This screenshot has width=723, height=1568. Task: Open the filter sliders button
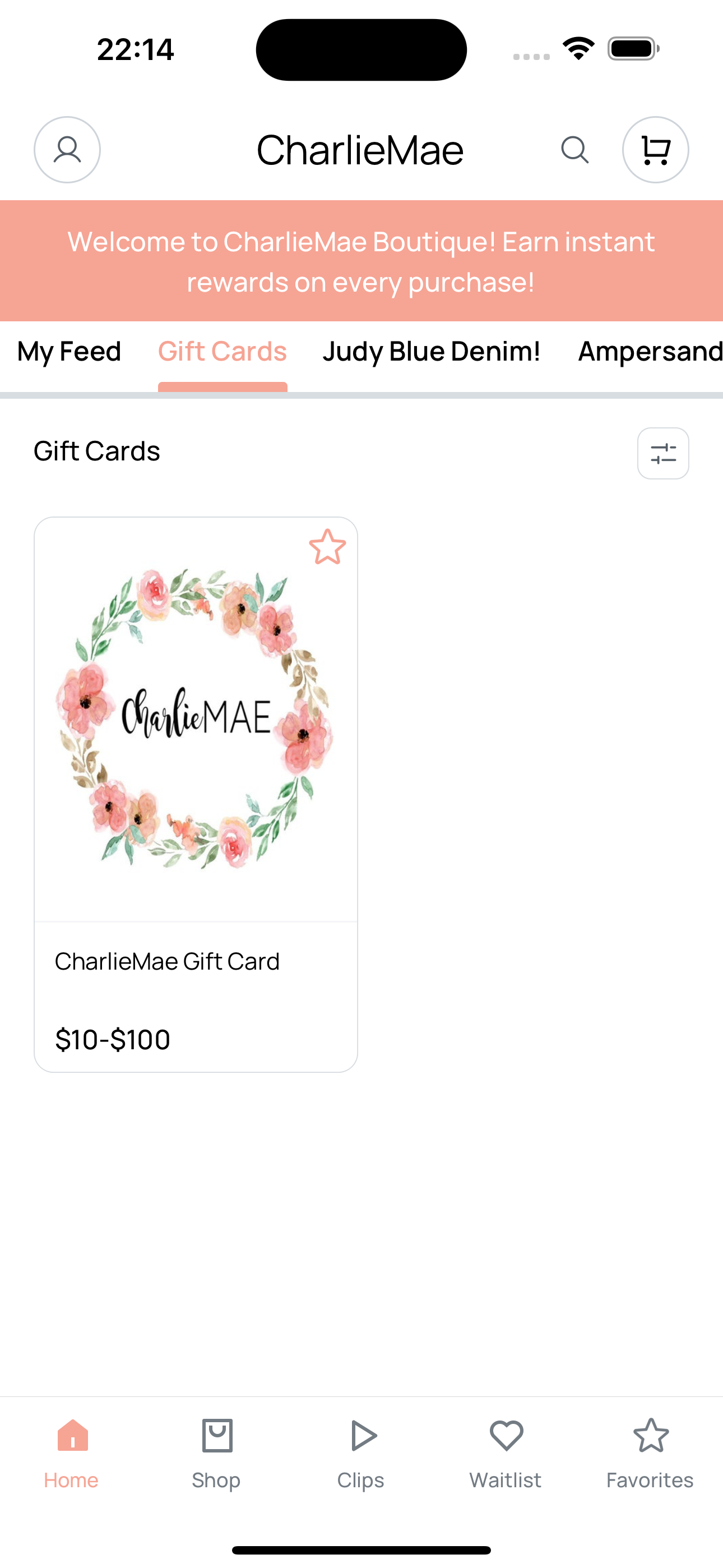(x=662, y=454)
